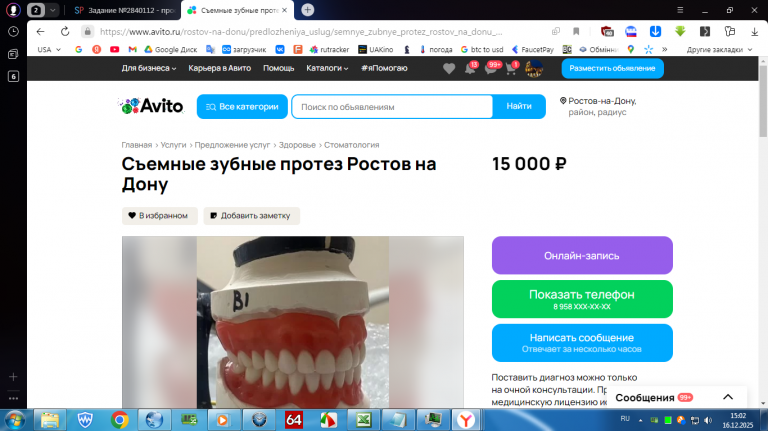Launch Google Chrome from taskbar
768x431 pixels.
point(120,420)
